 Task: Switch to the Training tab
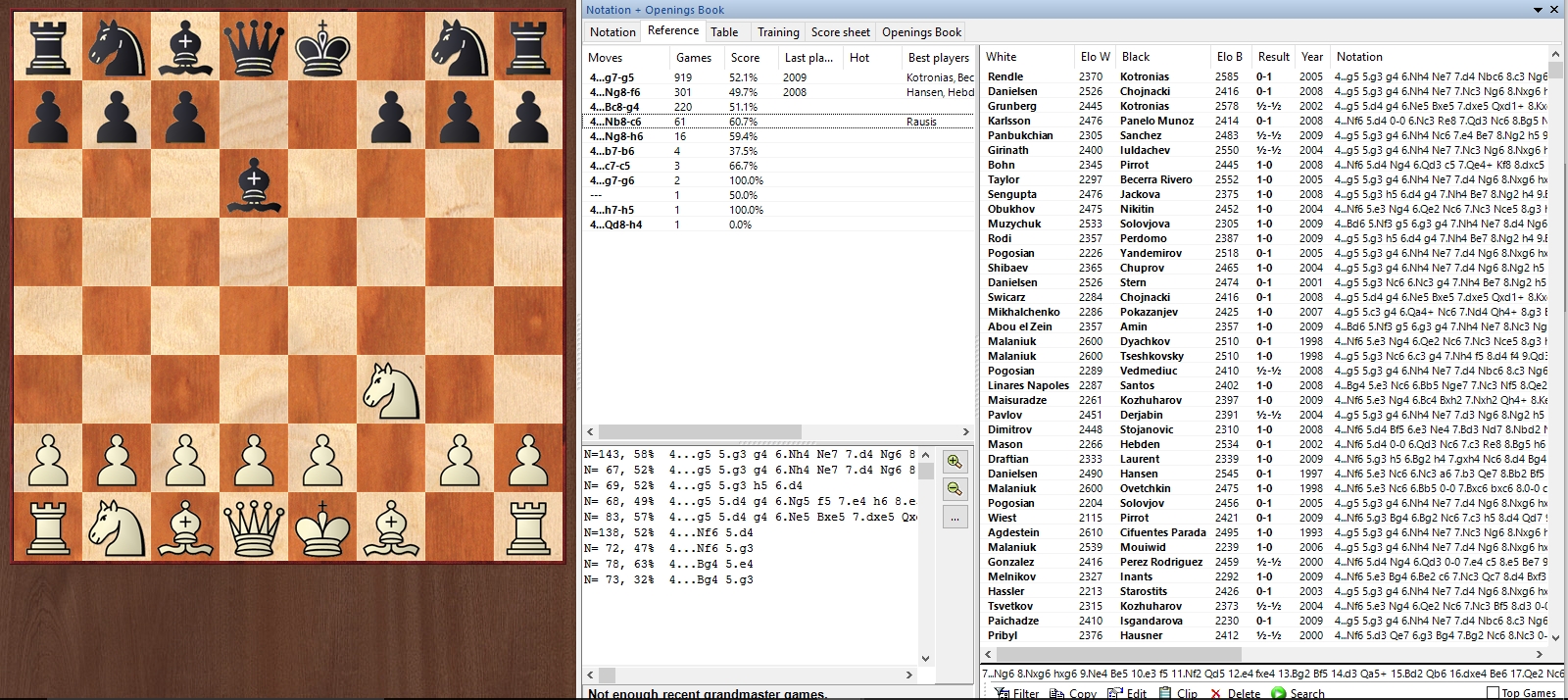coord(778,32)
